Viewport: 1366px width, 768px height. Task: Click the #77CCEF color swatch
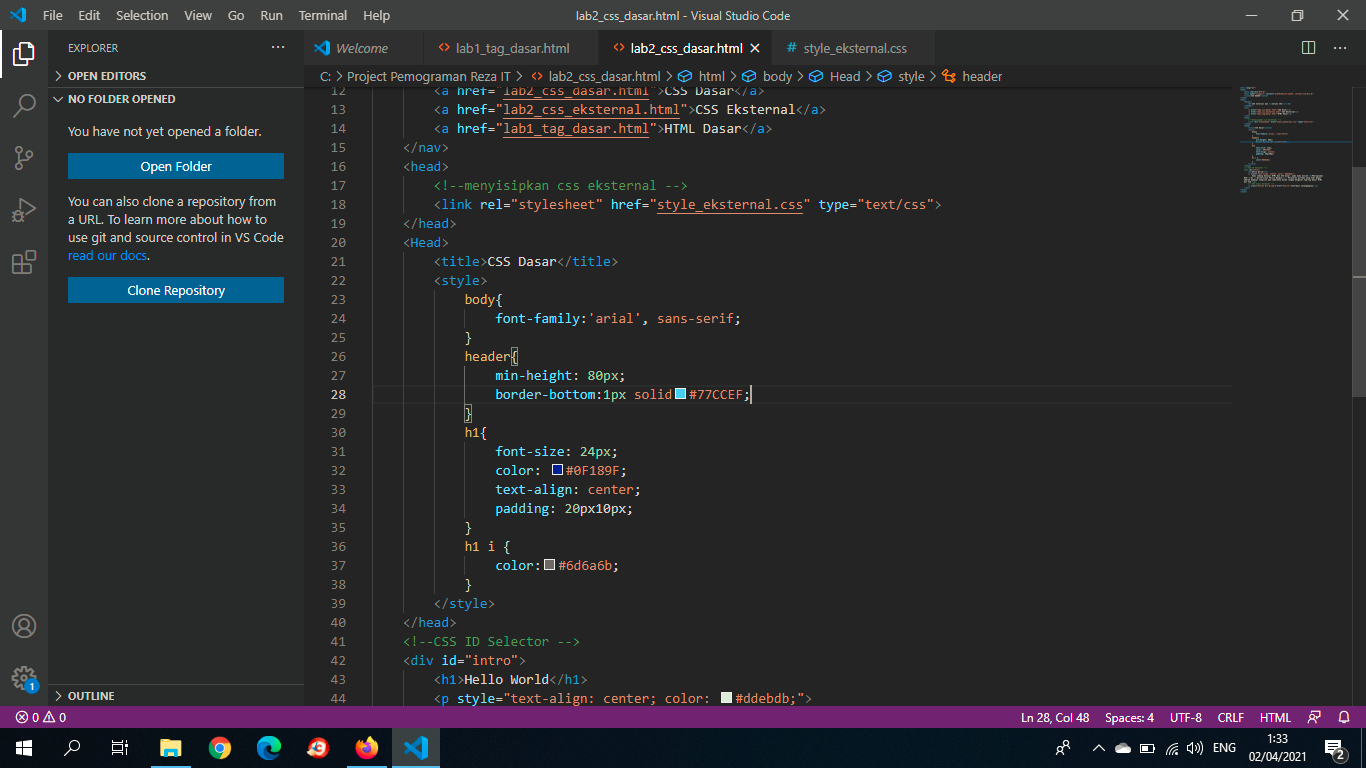(x=681, y=394)
